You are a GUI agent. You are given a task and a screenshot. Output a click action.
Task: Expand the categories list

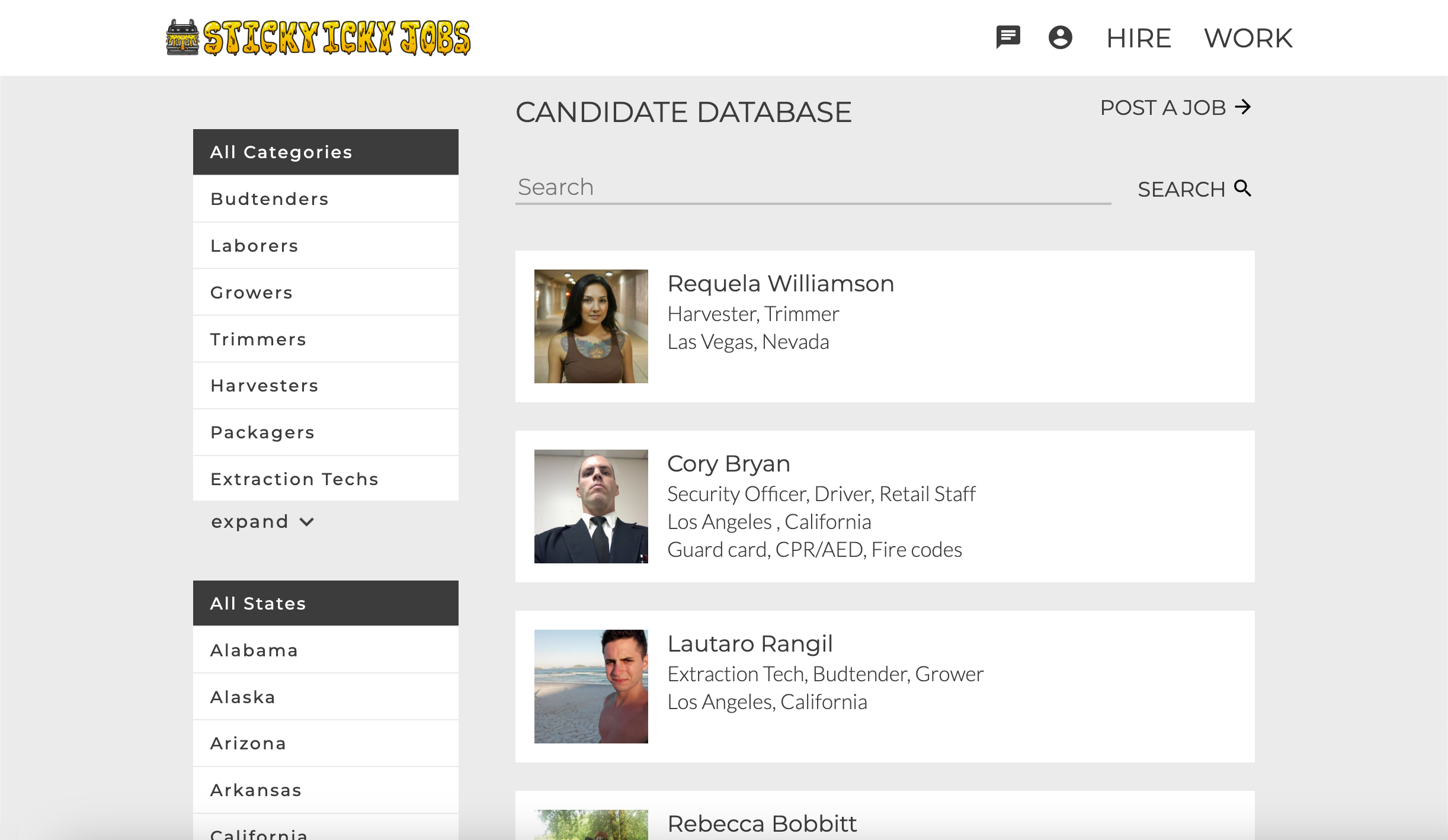pyautogui.click(x=262, y=522)
